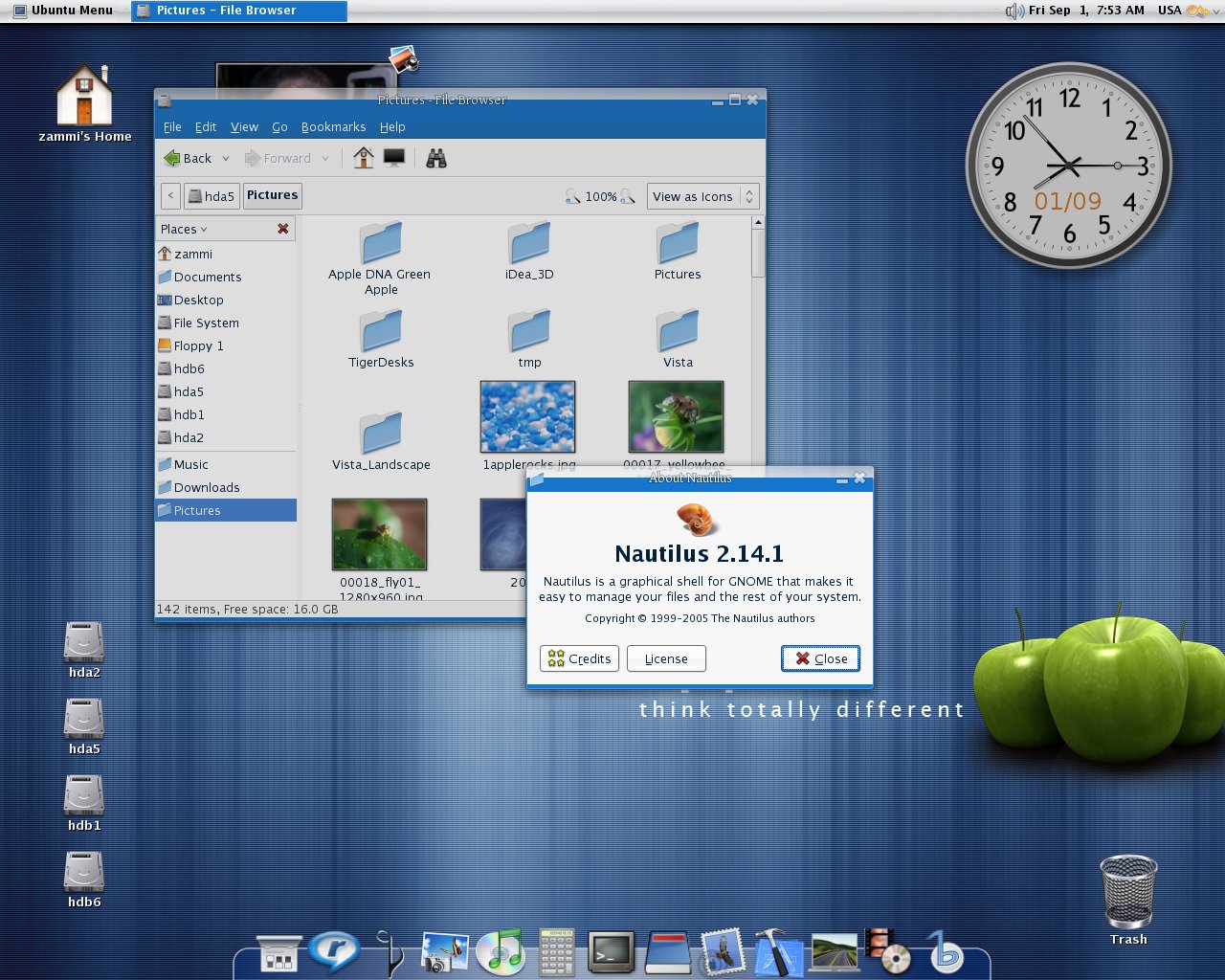1225x980 pixels.
Task: Click the 1applerocks.jpg thumbnail
Action: pyautogui.click(x=527, y=416)
